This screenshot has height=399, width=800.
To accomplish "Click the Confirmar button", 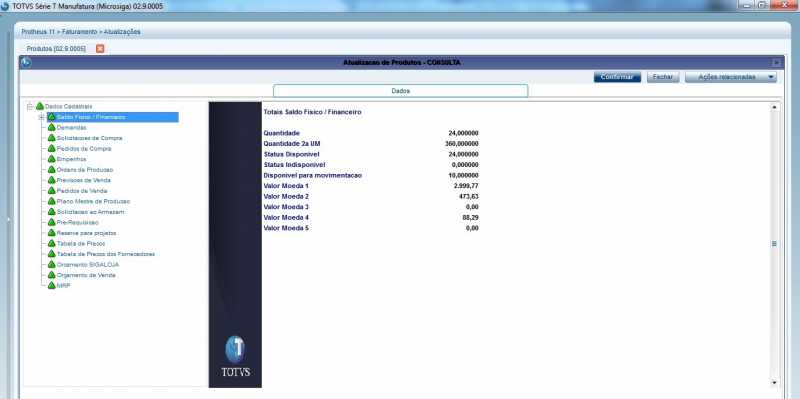I will pyautogui.click(x=617, y=77).
